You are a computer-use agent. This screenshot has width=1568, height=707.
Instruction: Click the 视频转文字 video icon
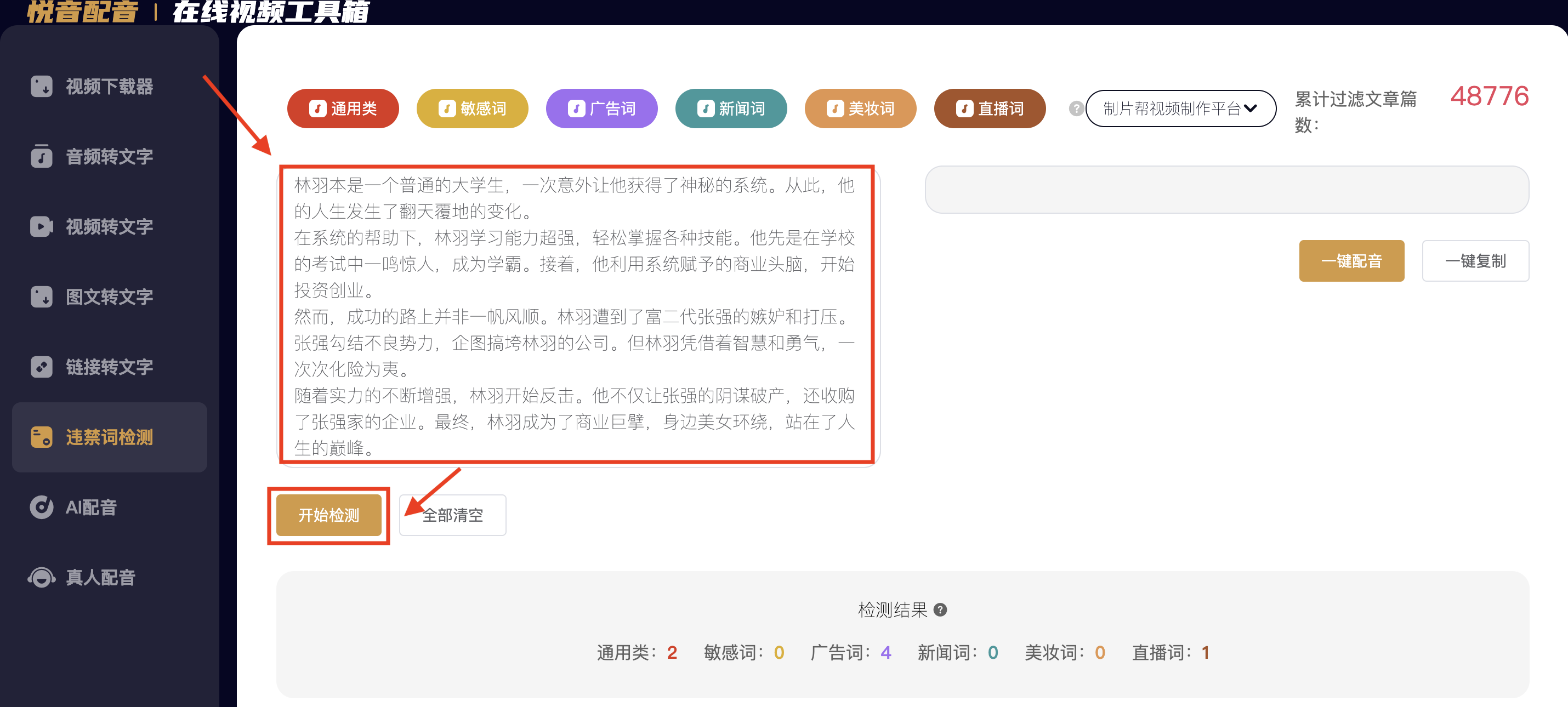(x=41, y=226)
